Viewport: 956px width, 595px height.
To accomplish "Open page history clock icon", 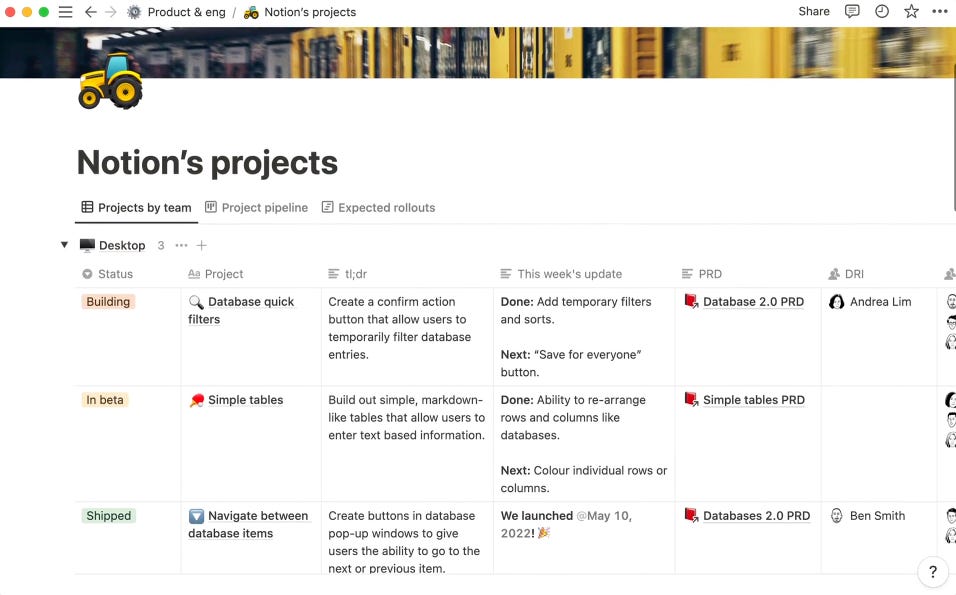I will (x=882, y=11).
